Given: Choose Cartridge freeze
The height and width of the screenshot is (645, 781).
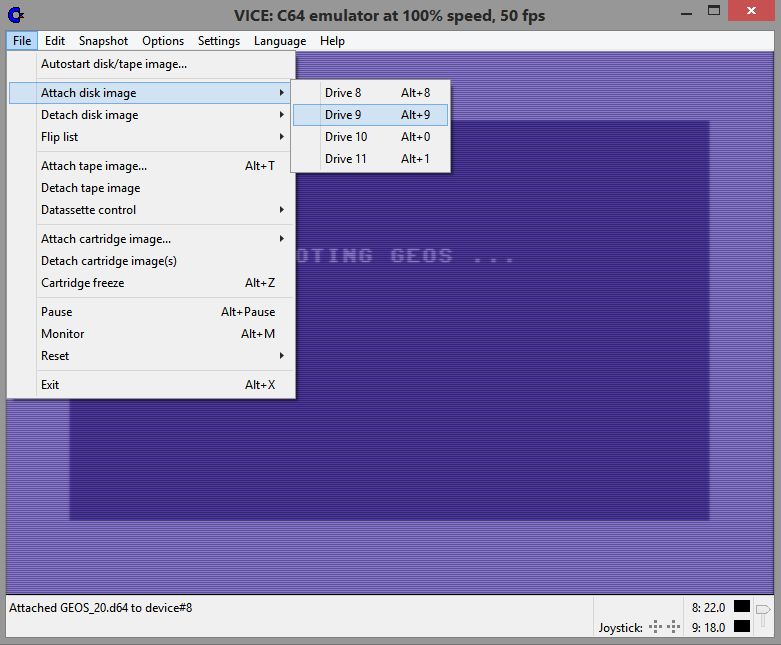Looking at the screenshot, I should point(152,282).
